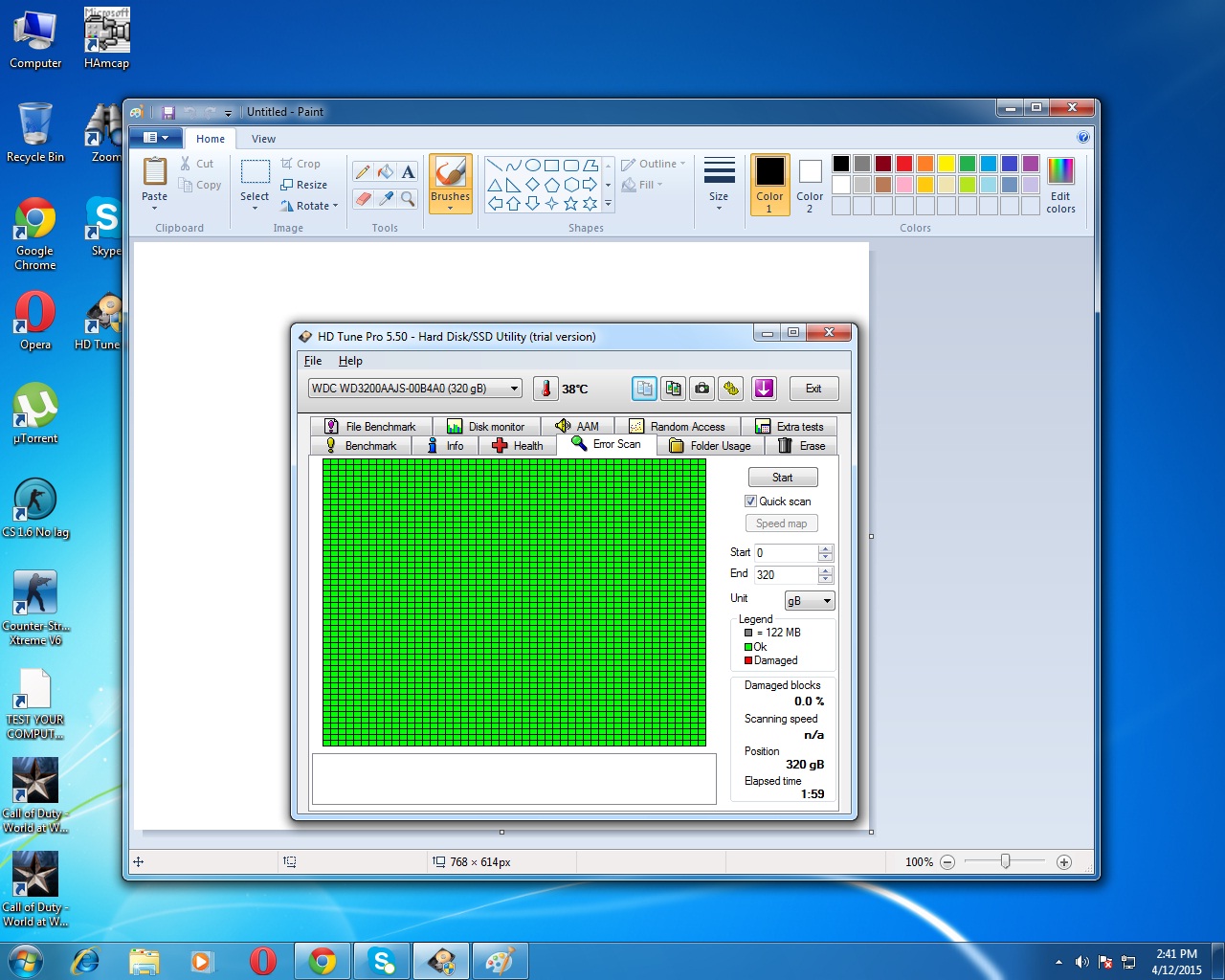Switch to the View ribbon tab
The height and width of the screenshot is (980, 1225).
point(263,139)
